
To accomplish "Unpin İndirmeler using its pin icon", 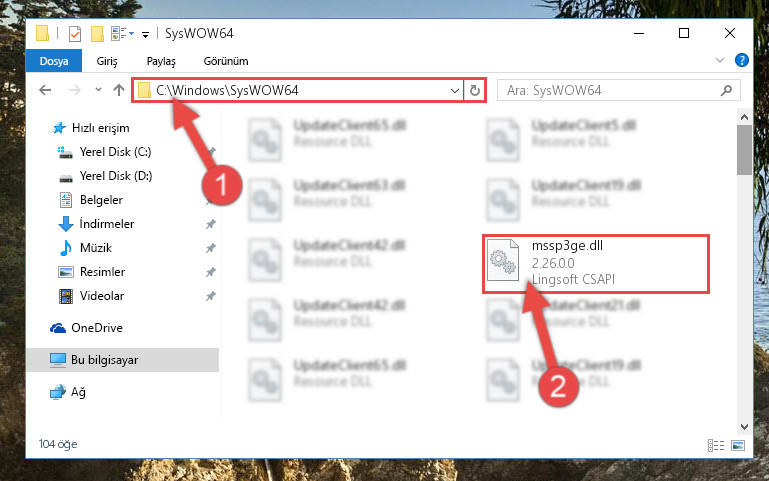I will point(210,224).
